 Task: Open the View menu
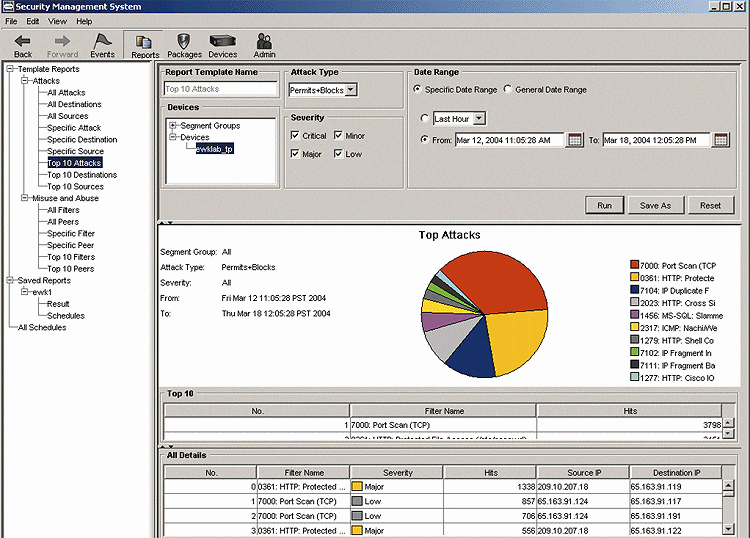tap(58, 21)
